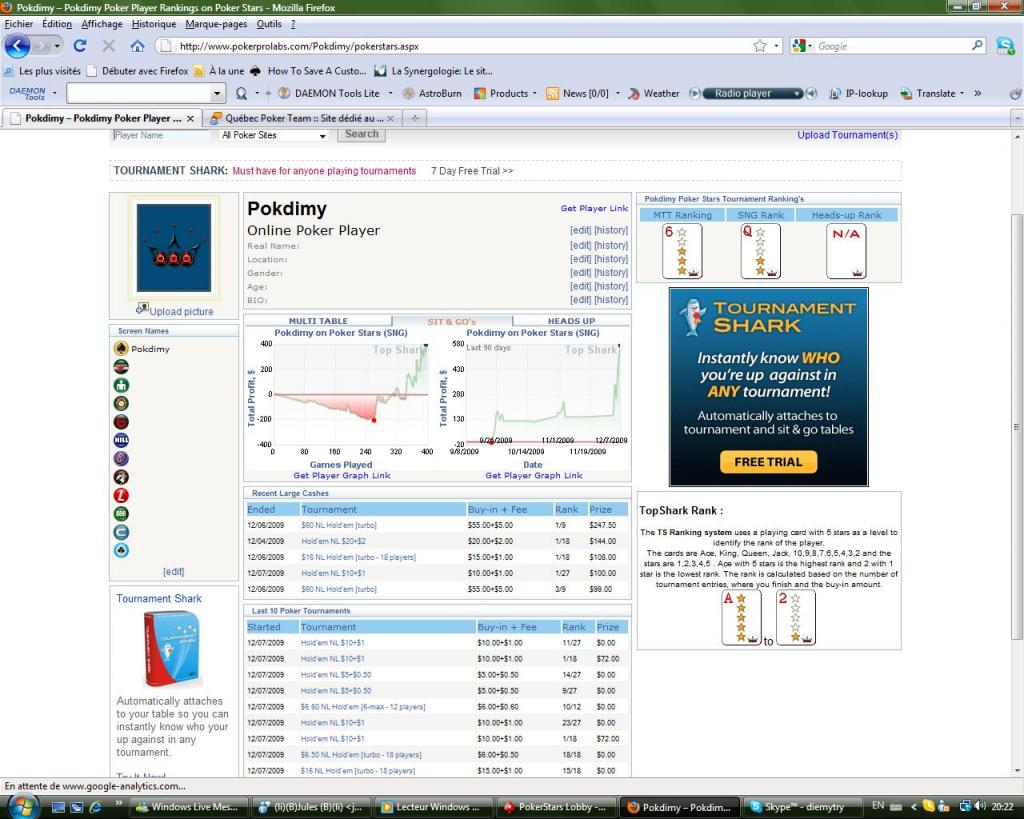Select the SIT & GO's graph tab
Viewport: 1024px width, 819px height.
coord(452,321)
